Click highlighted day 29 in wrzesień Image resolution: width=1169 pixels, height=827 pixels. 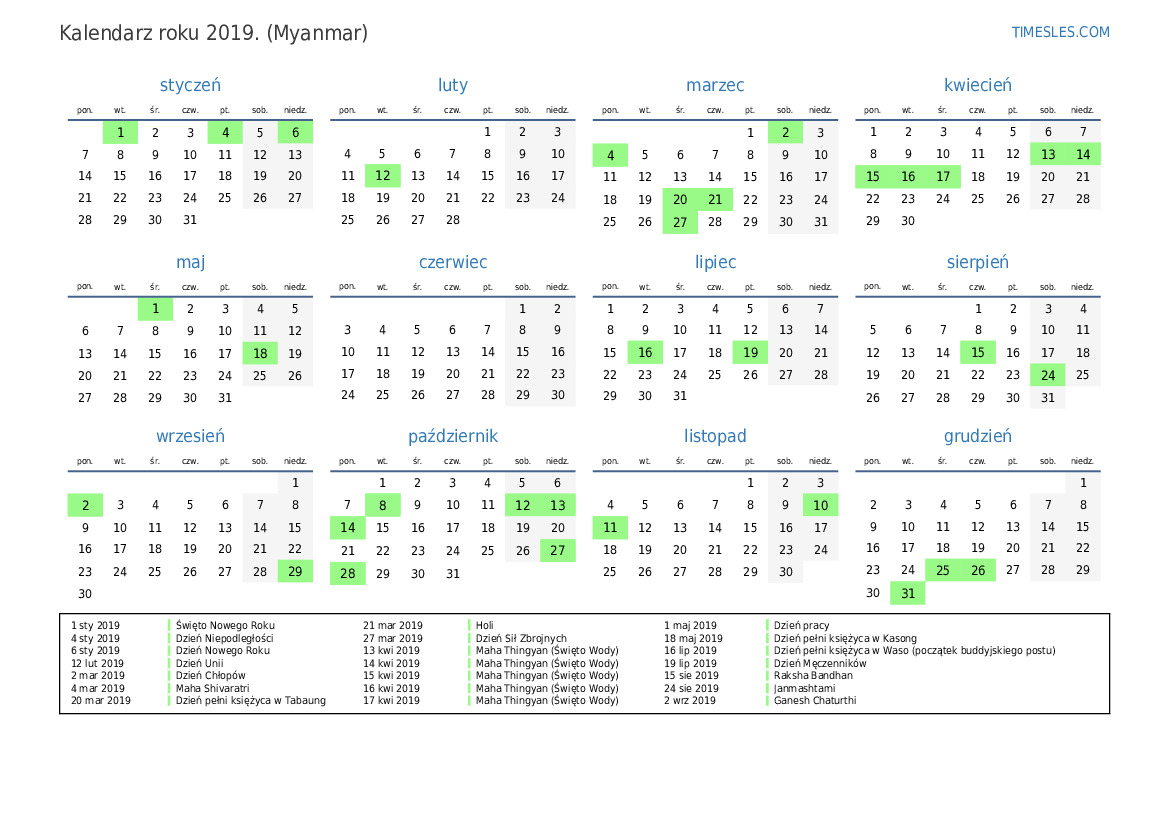click(295, 572)
